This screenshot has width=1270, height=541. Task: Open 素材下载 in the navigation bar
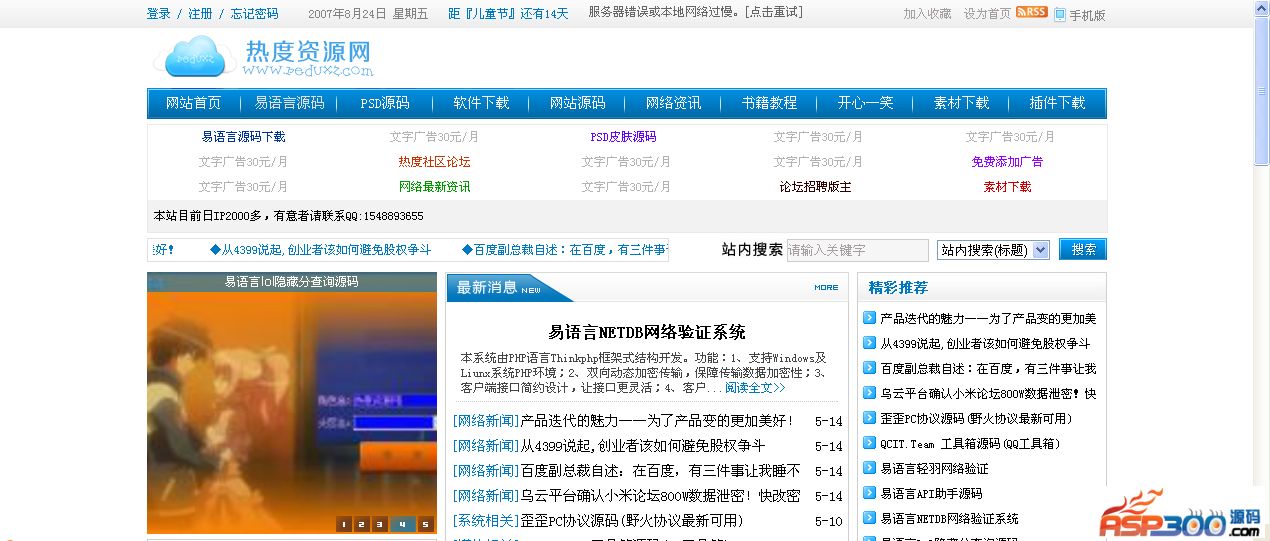961,103
